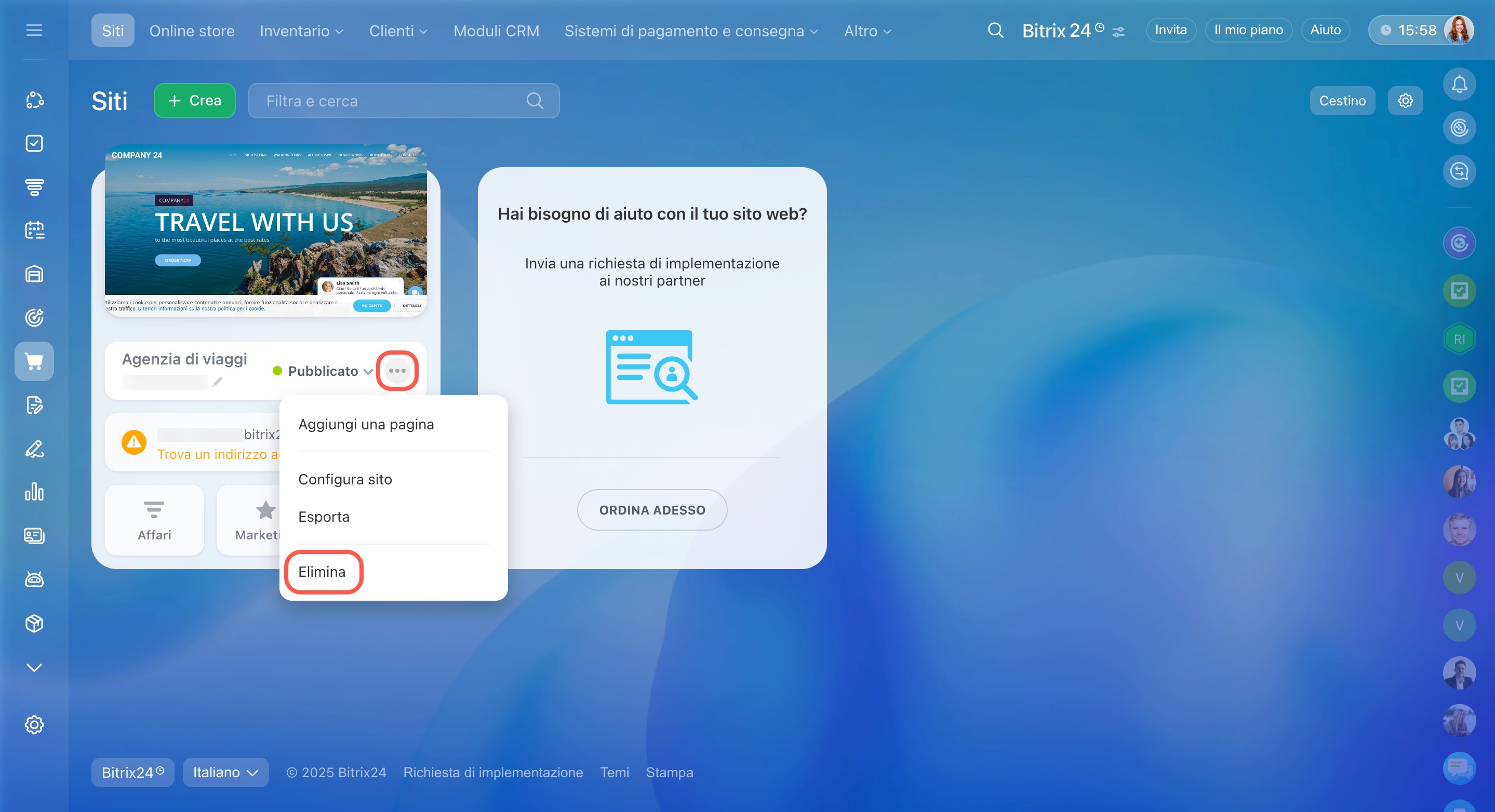This screenshot has width=1495, height=812.
Task: Click the notifications bell icon
Action: click(1459, 85)
